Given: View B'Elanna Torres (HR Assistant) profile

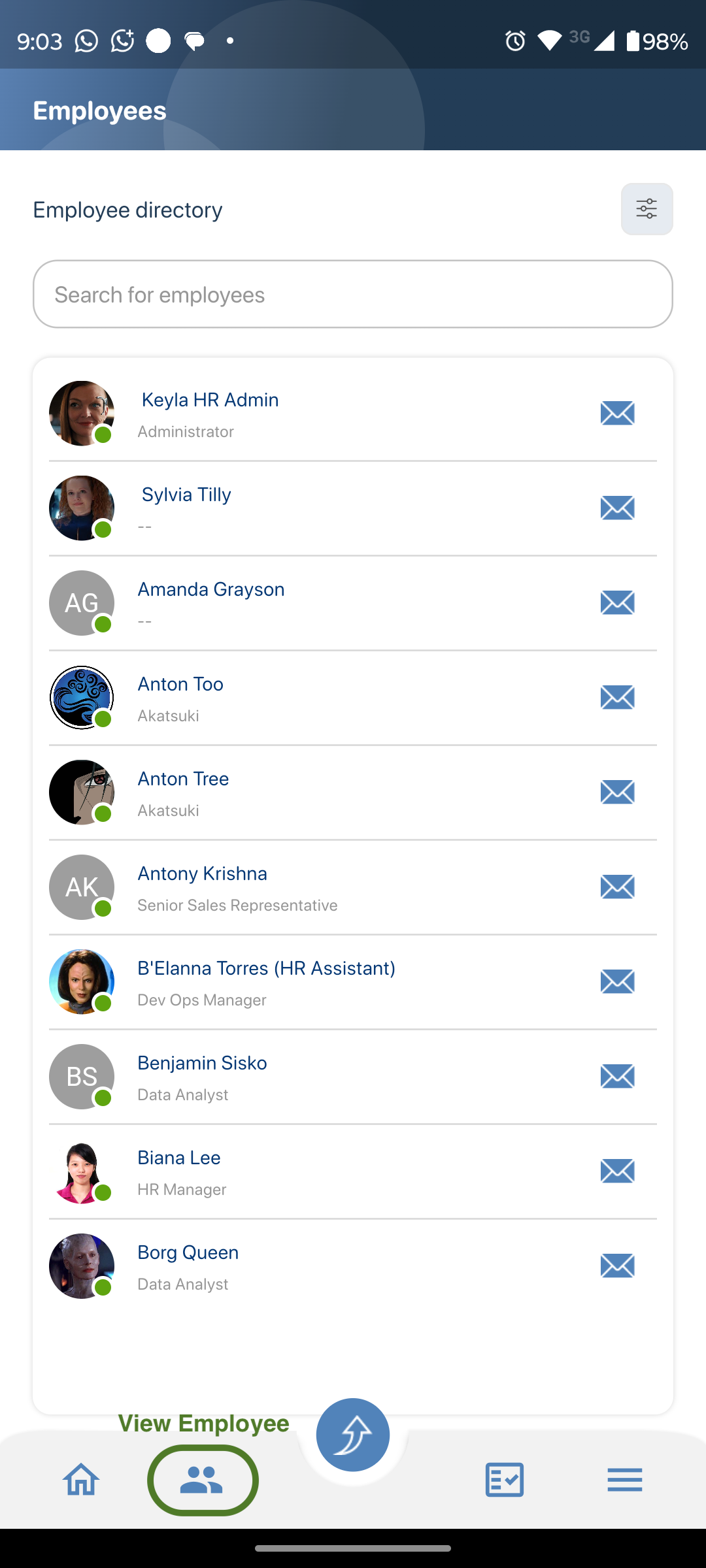Looking at the screenshot, I should (x=266, y=968).
